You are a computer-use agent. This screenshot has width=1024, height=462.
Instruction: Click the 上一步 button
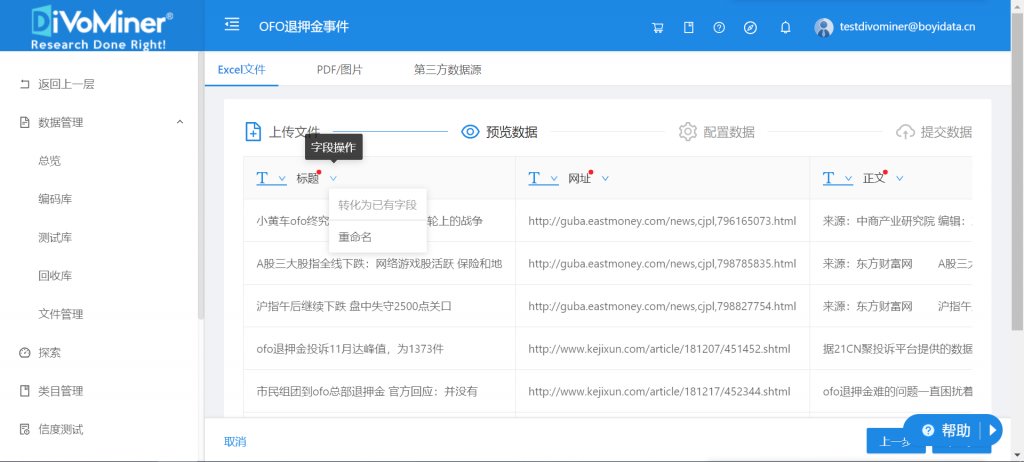pyautogui.click(x=895, y=442)
